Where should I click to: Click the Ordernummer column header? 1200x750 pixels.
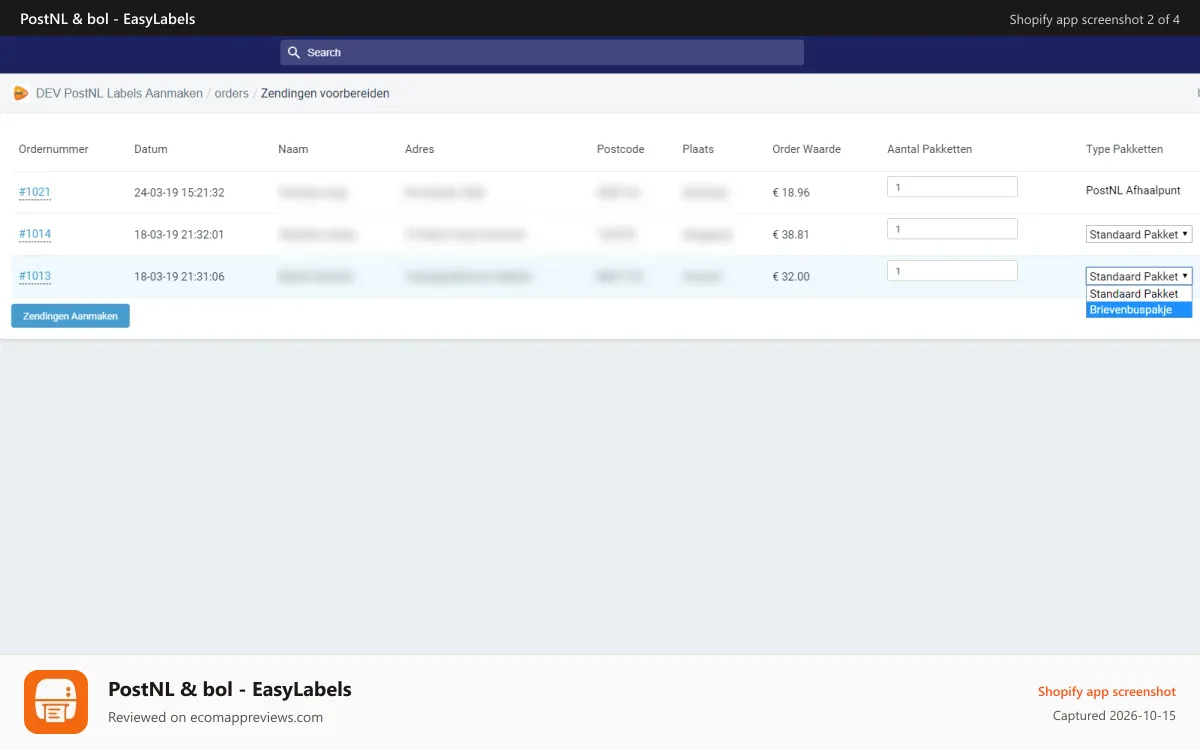coord(54,149)
